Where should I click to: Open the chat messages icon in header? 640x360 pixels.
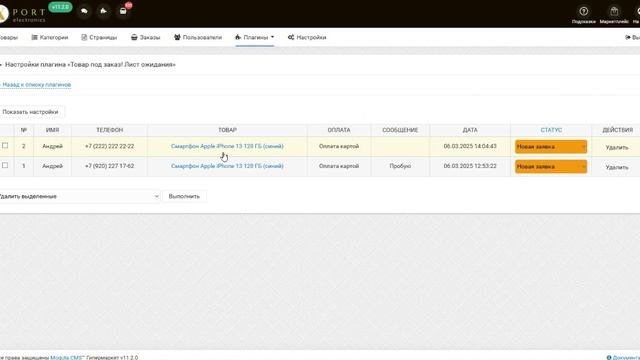84,11
